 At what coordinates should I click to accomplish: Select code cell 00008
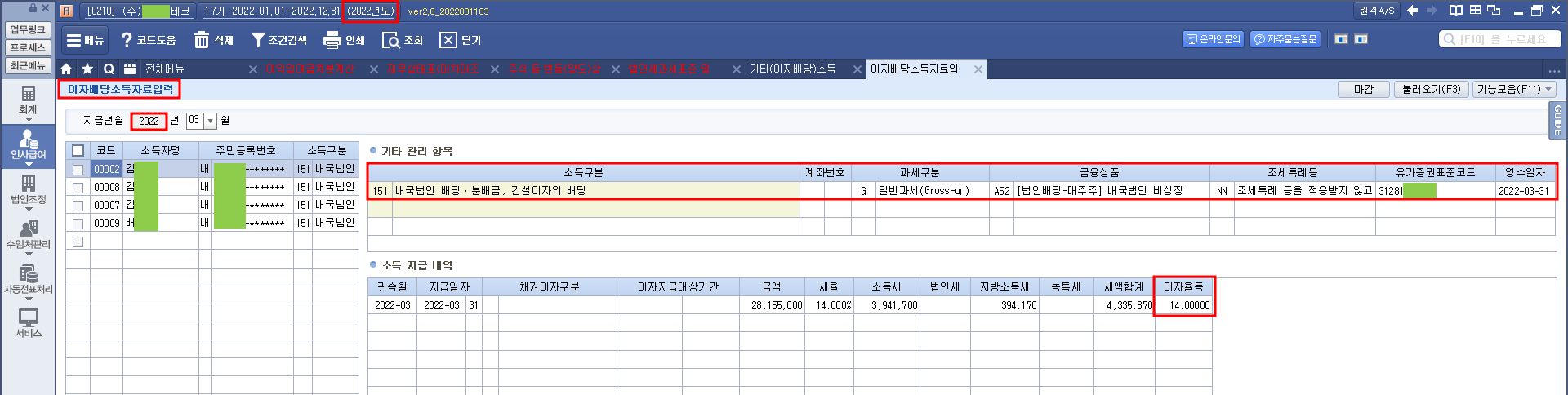(x=106, y=188)
